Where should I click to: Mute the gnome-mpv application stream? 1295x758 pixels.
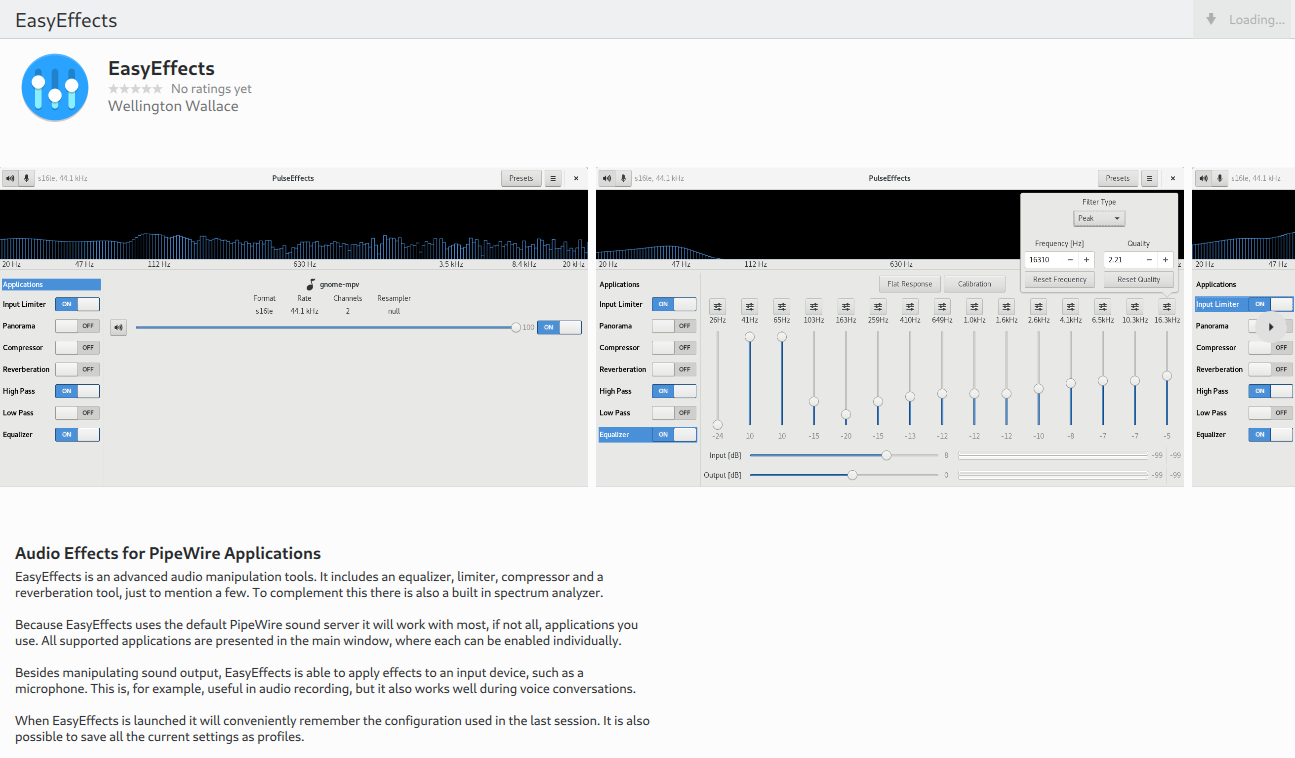click(118, 327)
